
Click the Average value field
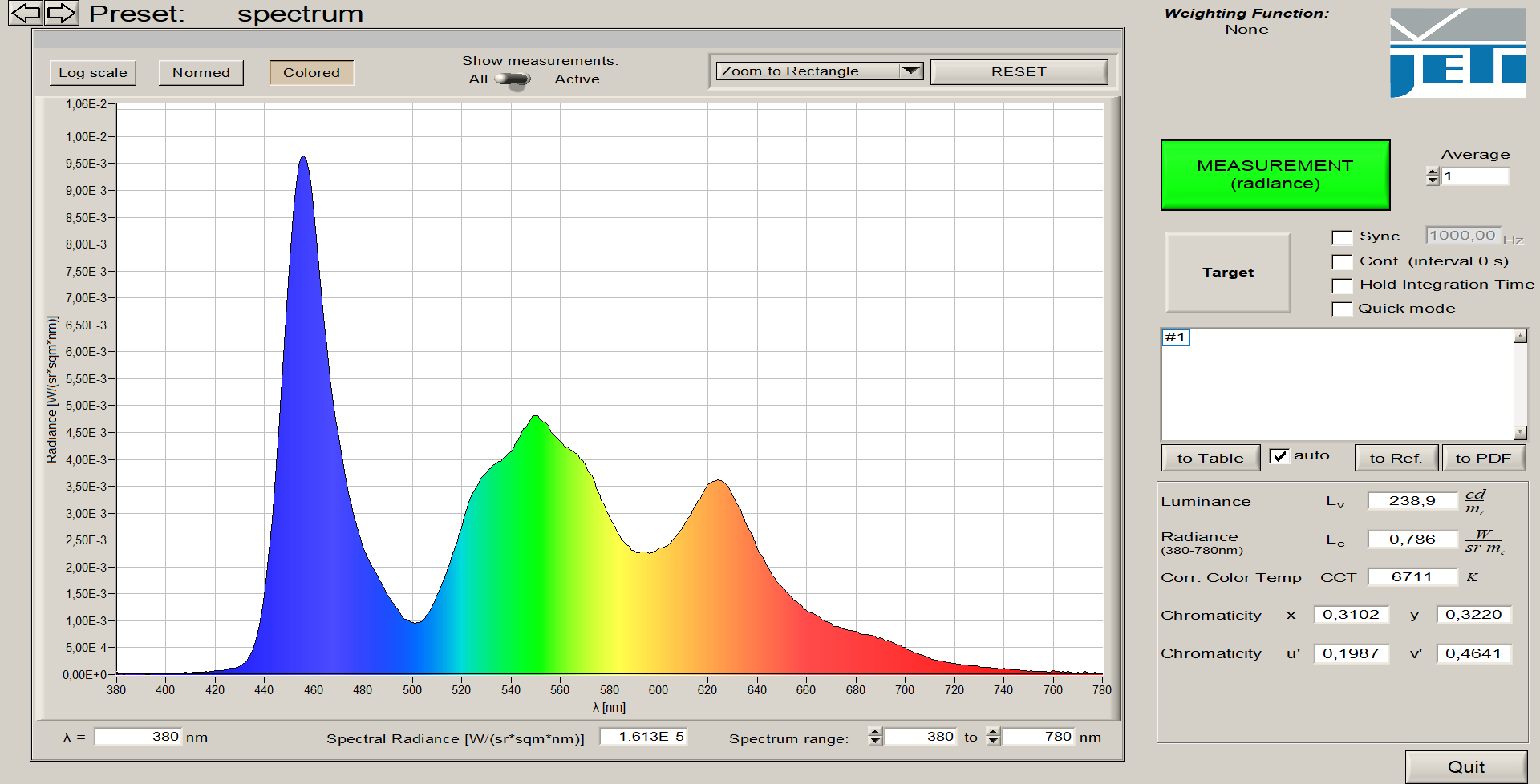1475,176
